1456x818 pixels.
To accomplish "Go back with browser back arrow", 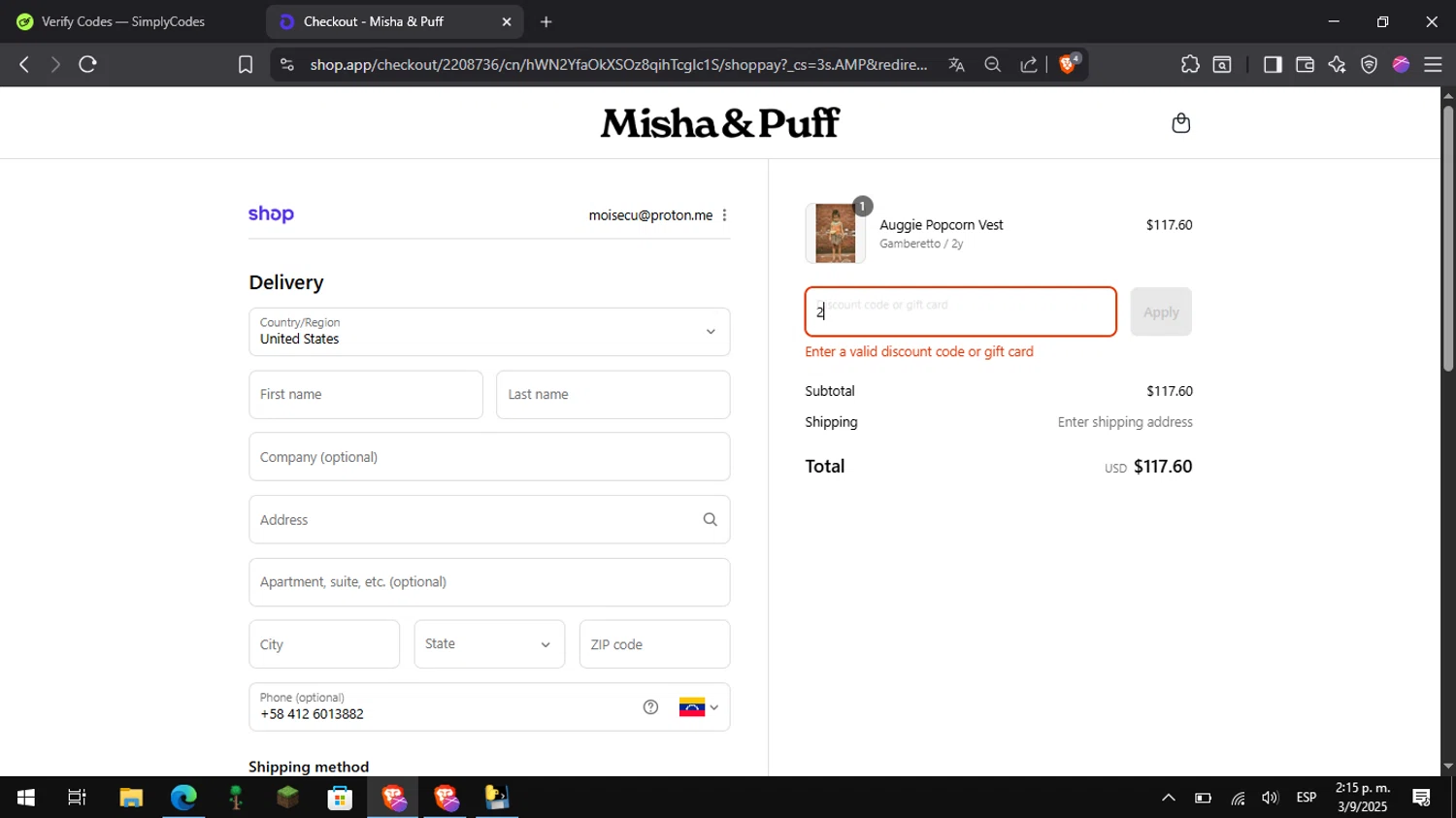I will pyautogui.click(x=24, y=64).
